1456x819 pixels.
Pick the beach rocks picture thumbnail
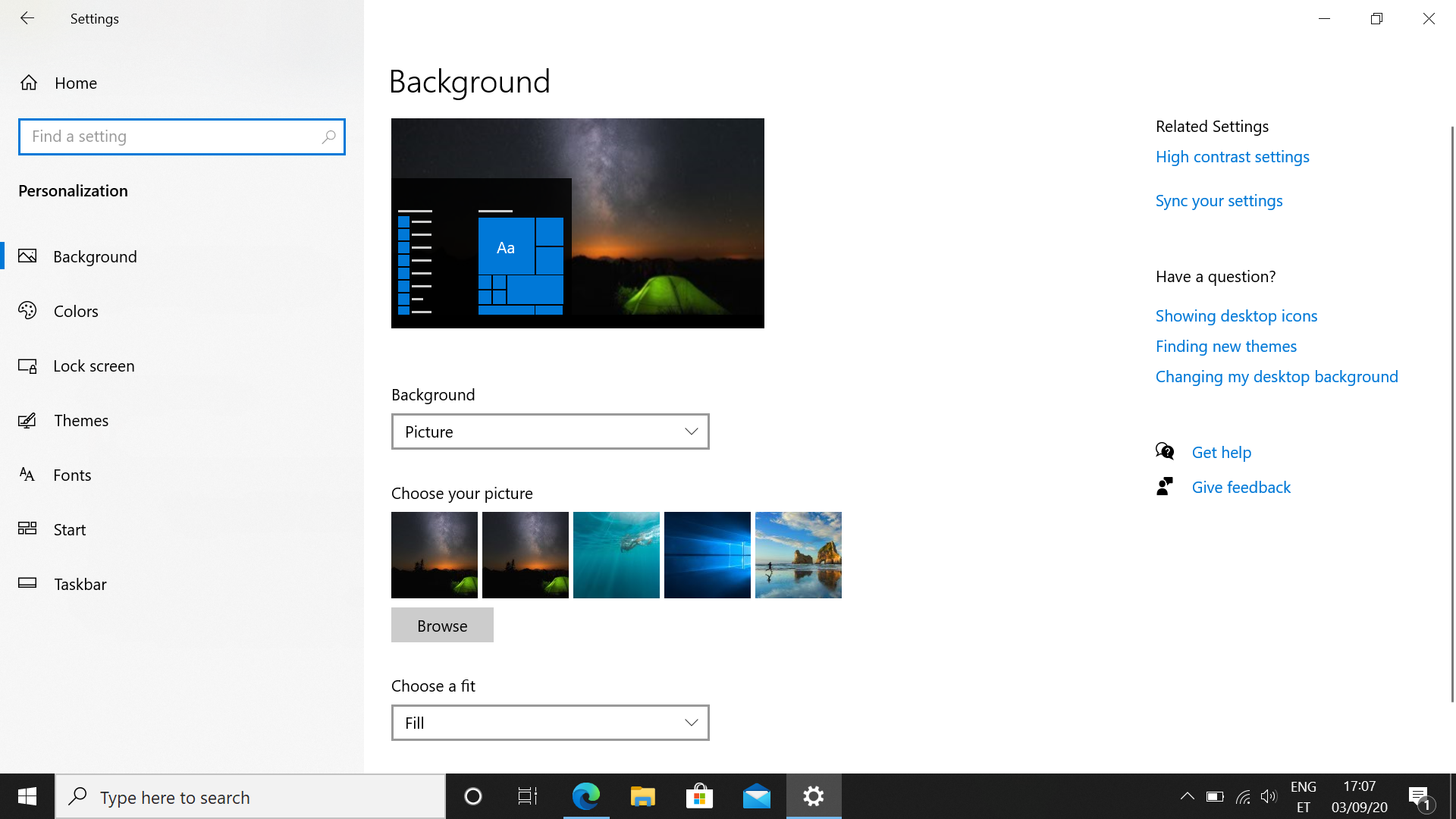798,555
